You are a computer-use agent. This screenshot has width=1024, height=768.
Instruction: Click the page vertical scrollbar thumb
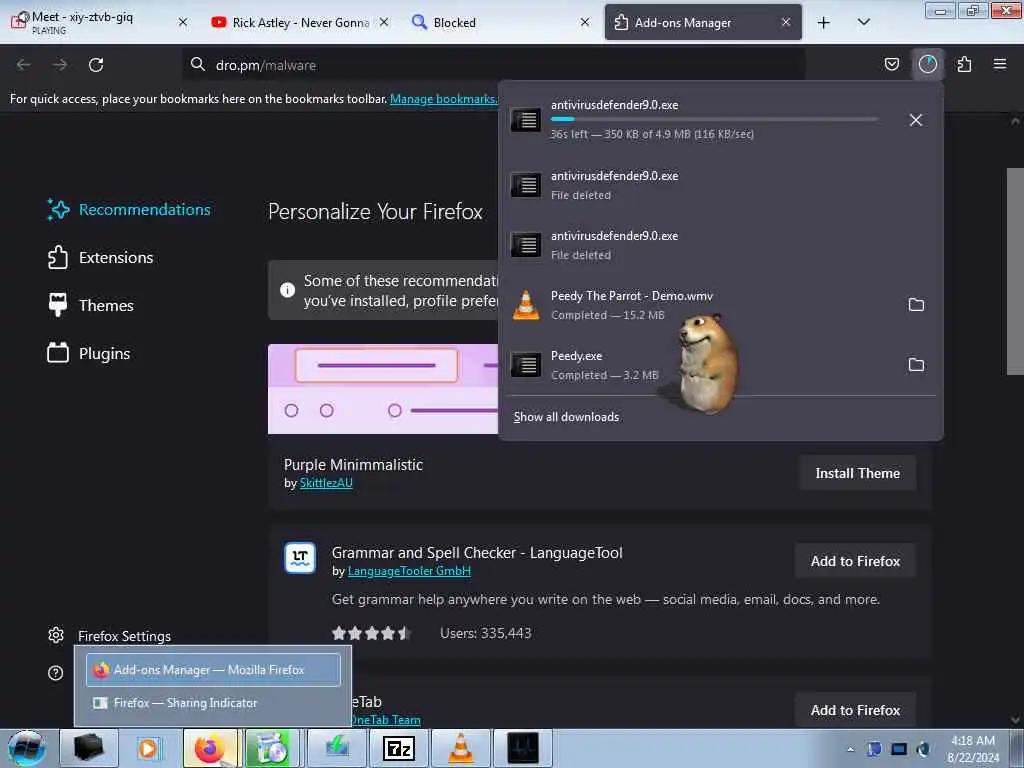[x=1015, y=271]
